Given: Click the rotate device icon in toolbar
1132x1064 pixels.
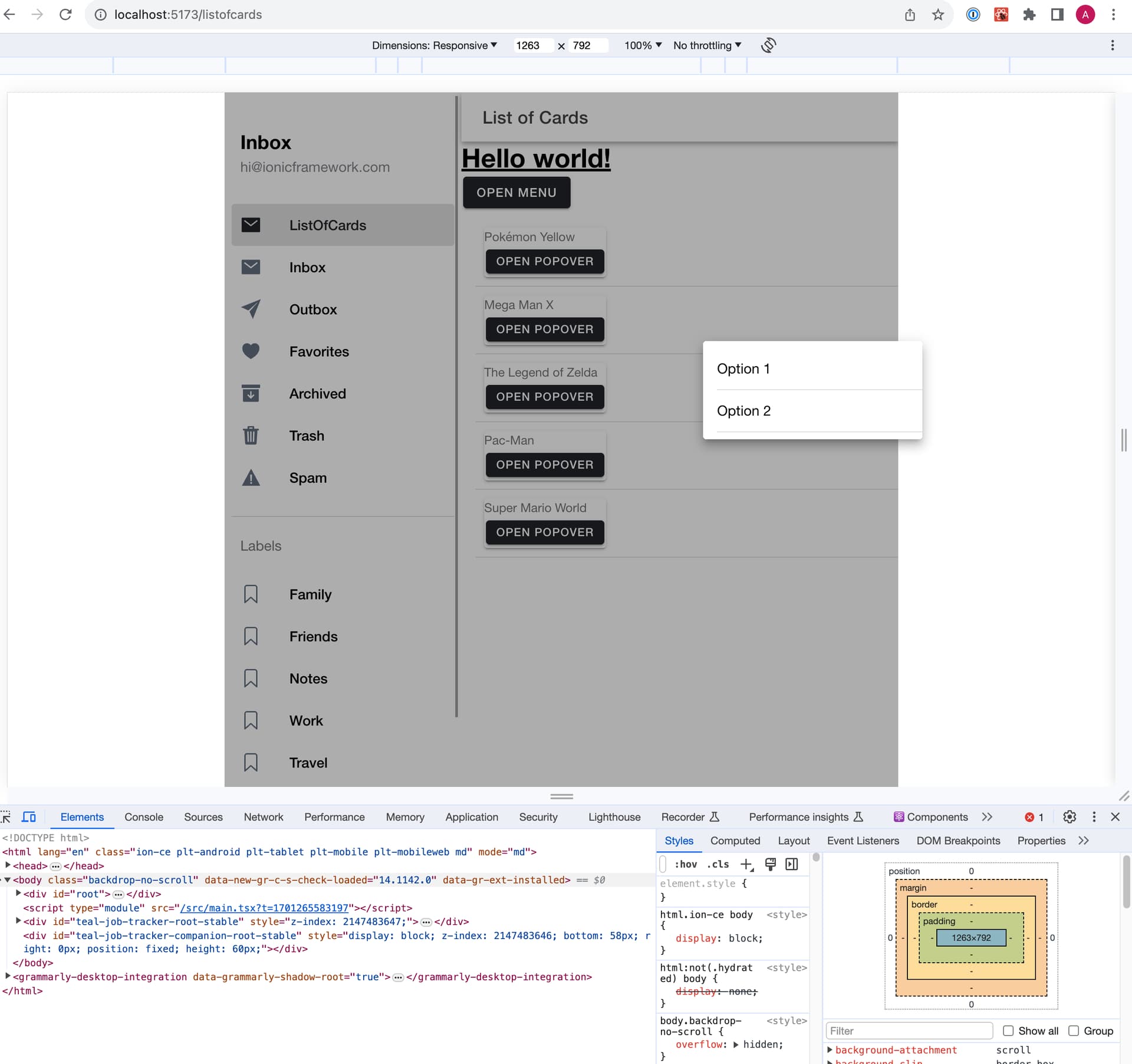Looking at the screenshot, I should pos(768,45).
